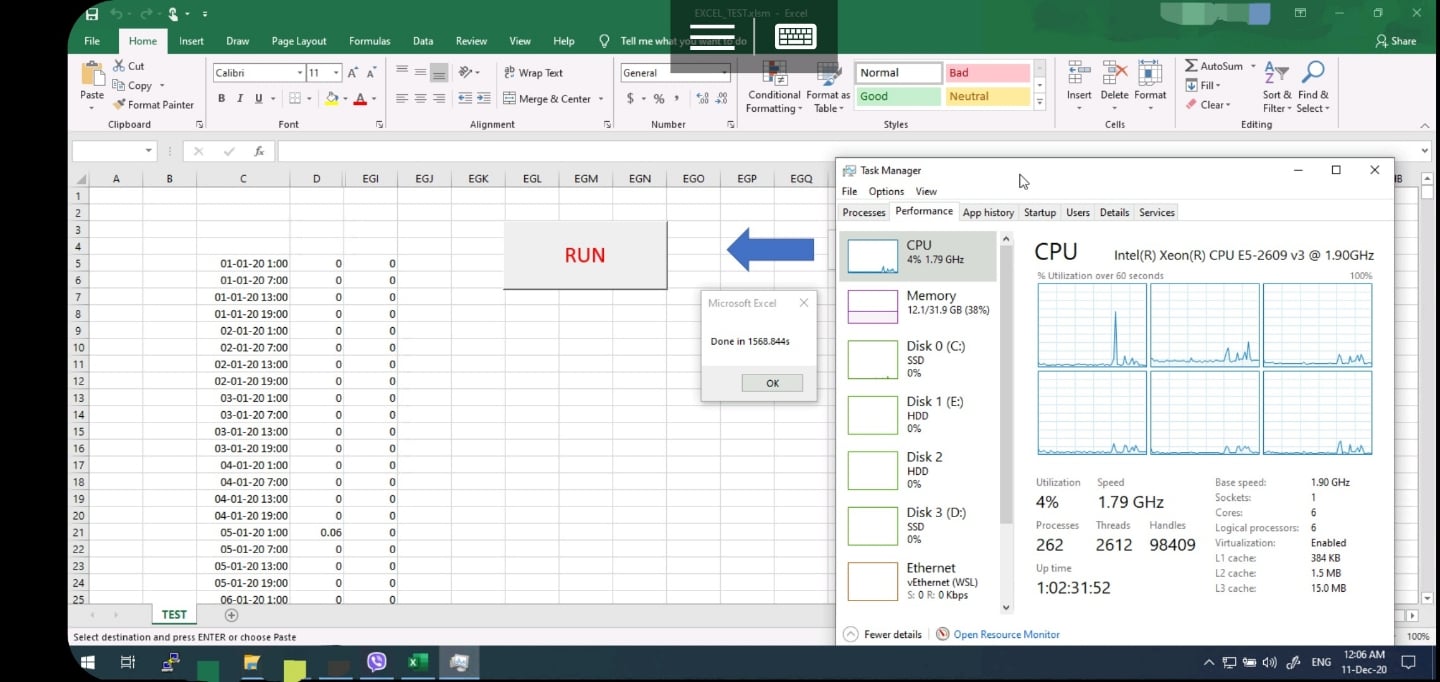Open the Copy options arrow

click(162, 86)
